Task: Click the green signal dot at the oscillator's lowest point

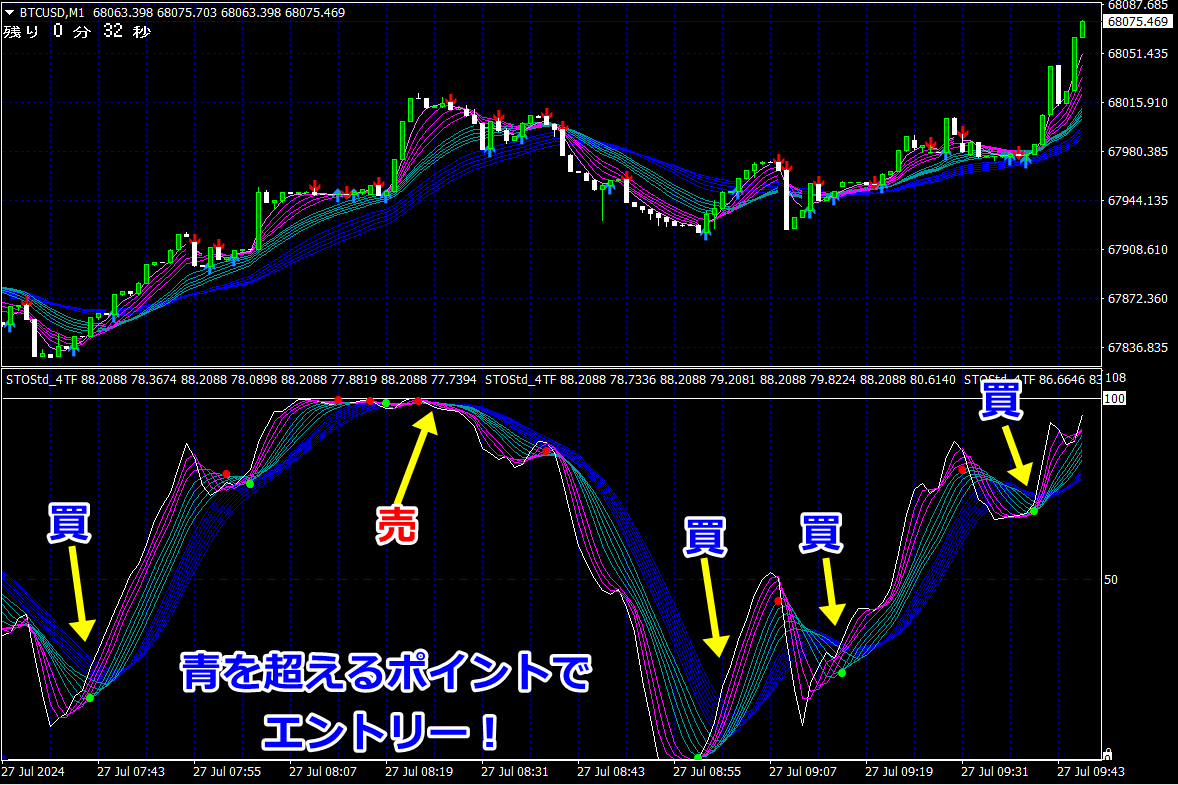Action: pyautogui.click(x=698, y=757)
